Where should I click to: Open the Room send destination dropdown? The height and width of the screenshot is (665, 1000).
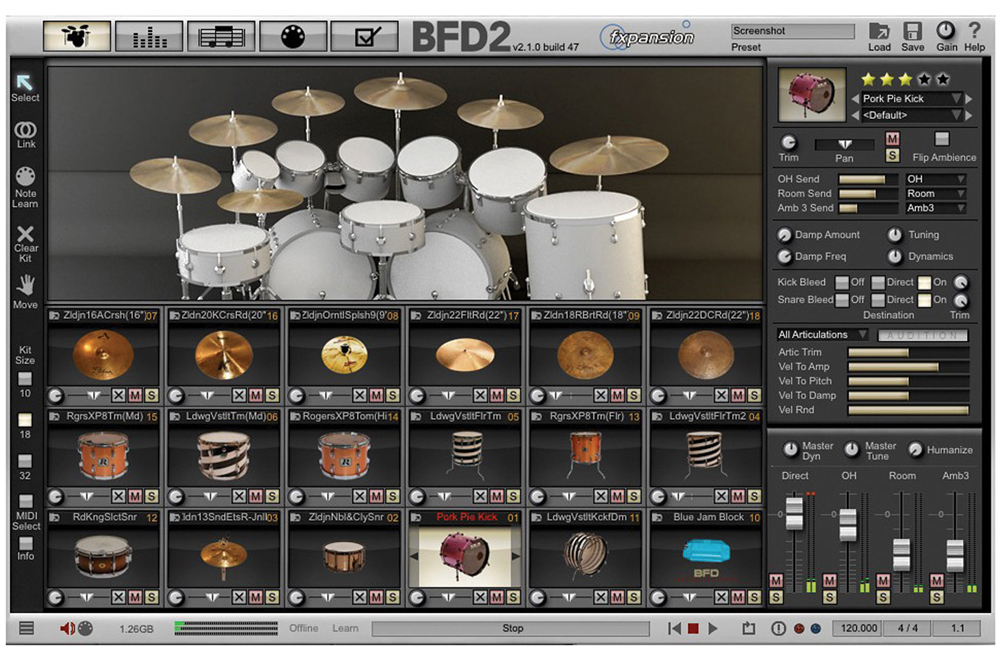(x=936, y=194)
